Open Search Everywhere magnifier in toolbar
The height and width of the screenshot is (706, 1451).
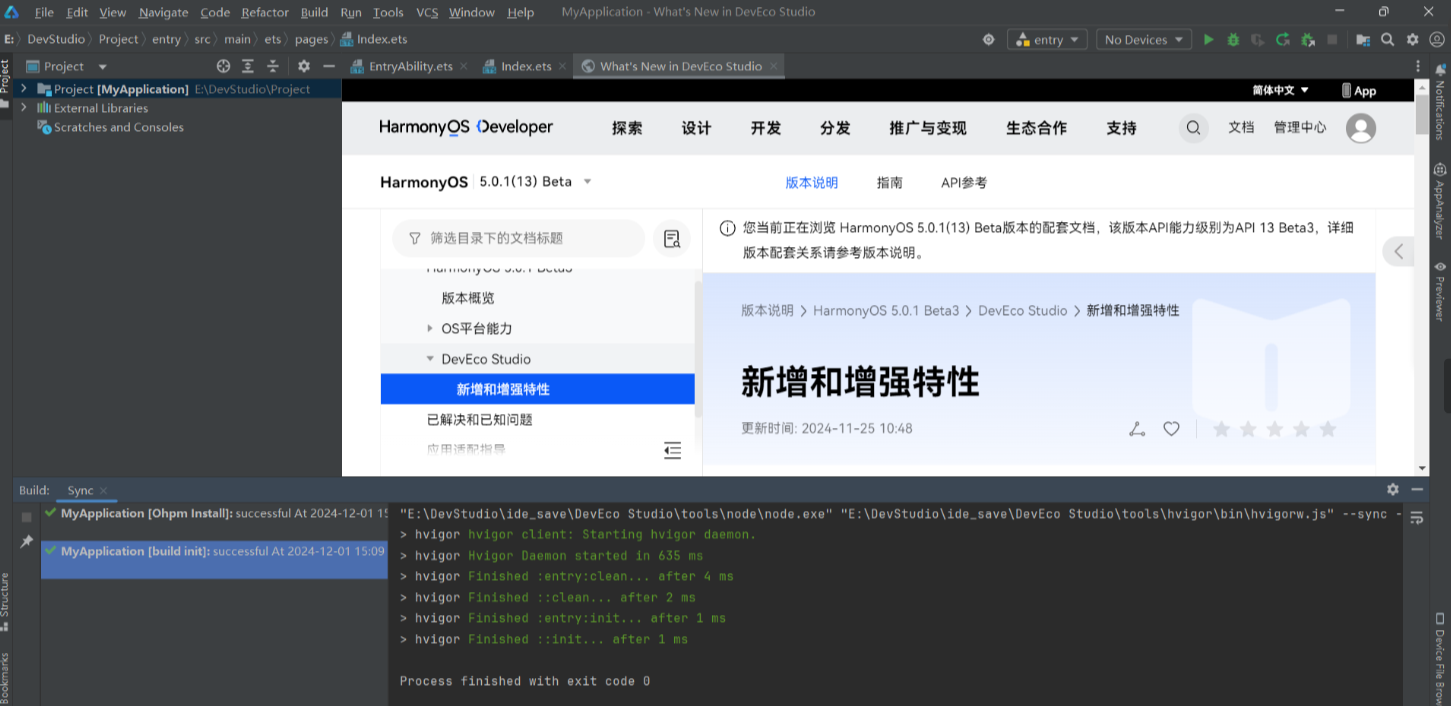(x=1388, y=40)
